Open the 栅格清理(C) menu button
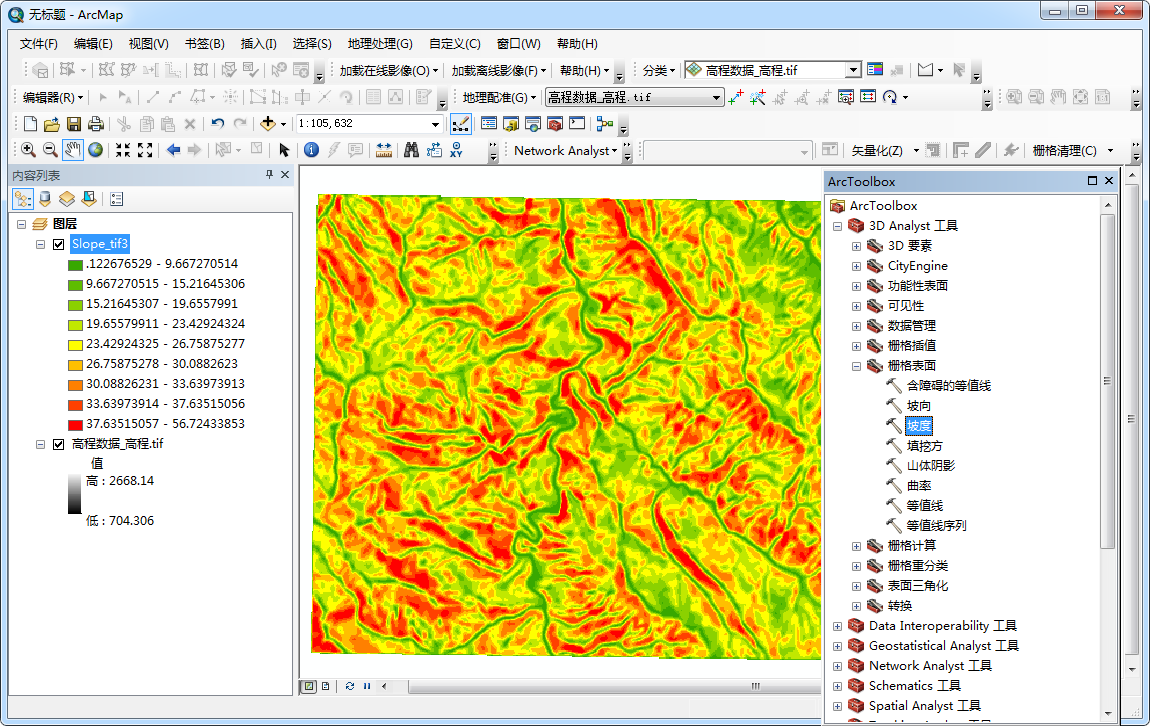 click(x=1072, y=150)
